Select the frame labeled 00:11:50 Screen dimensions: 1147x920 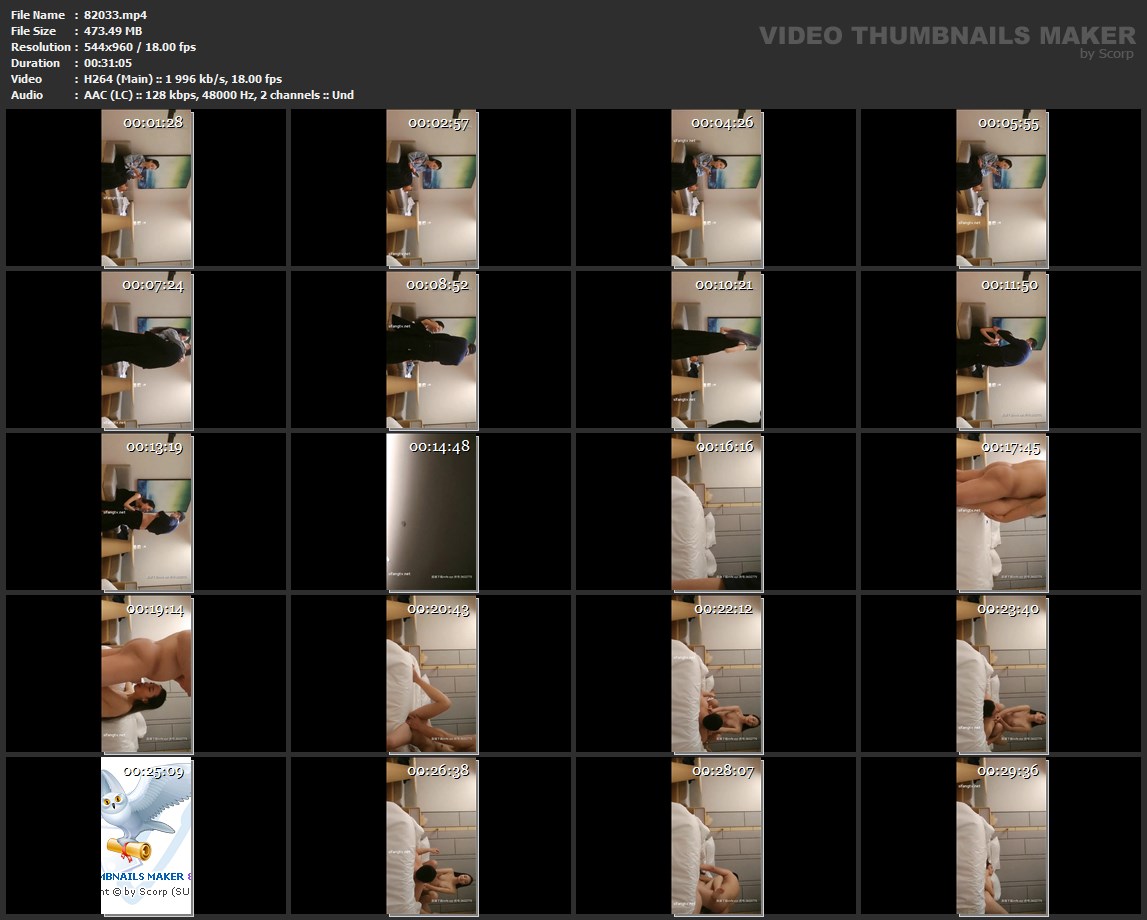(x=1002, y=350)
